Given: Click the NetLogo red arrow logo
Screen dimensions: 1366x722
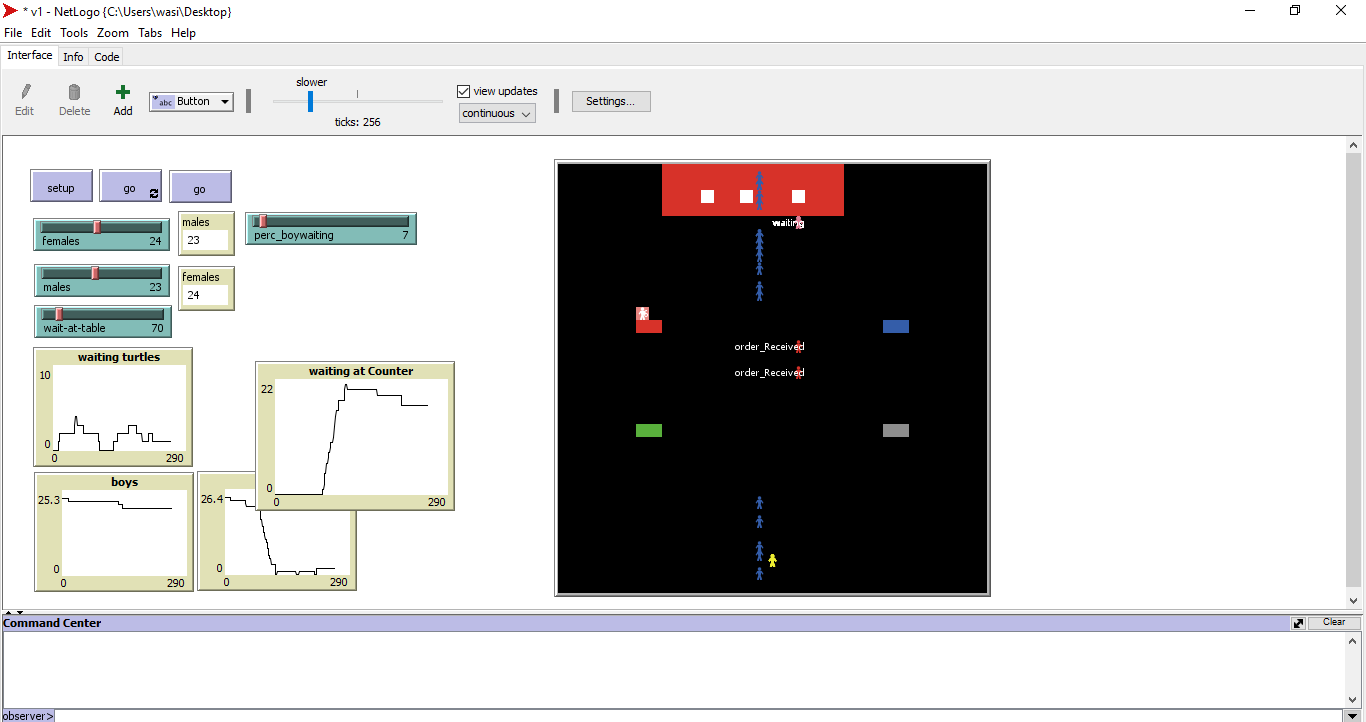Looking at the screenshot, I should tap(10, 11).
